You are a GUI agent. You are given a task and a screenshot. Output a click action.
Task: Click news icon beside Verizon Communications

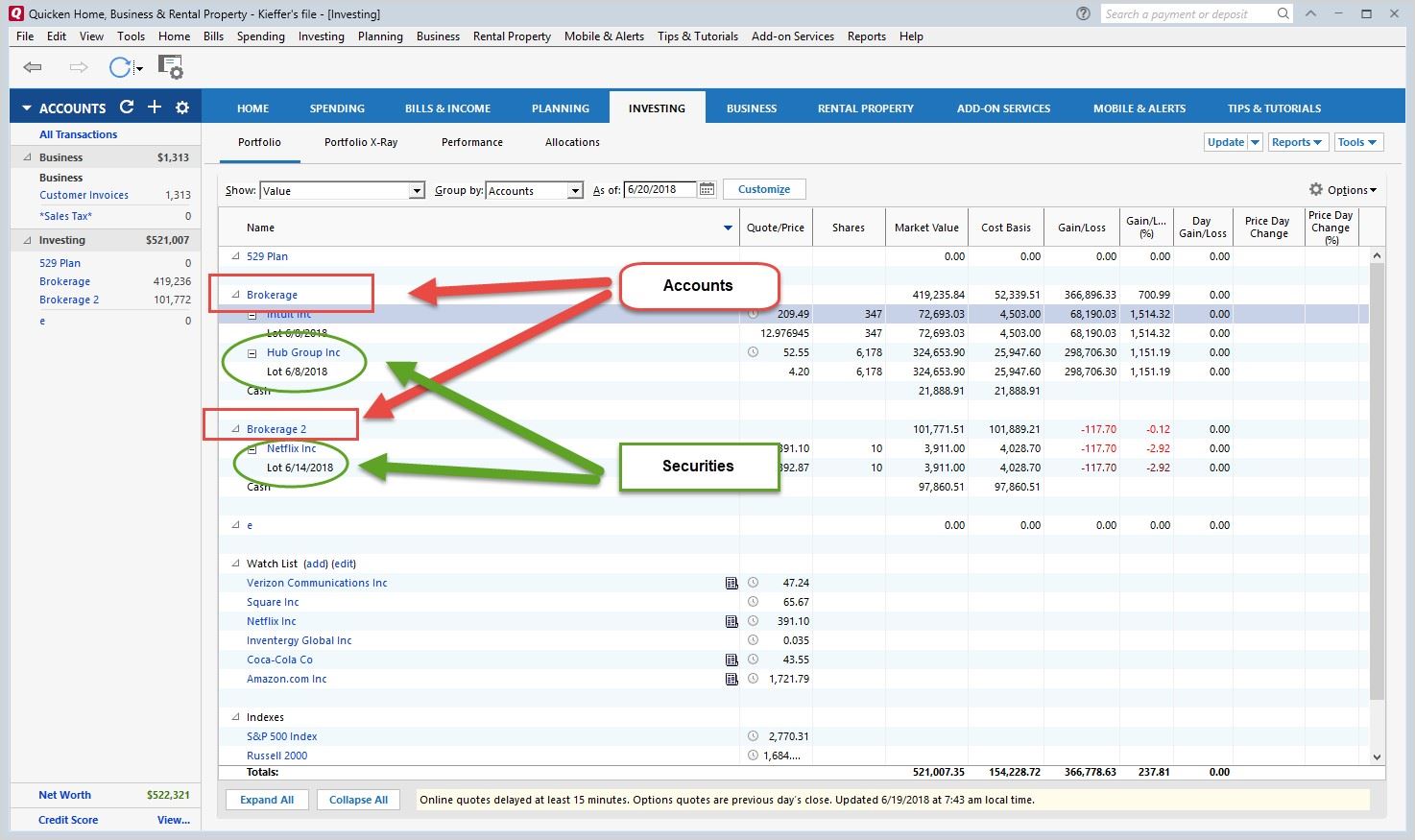(x=731, y=583)
